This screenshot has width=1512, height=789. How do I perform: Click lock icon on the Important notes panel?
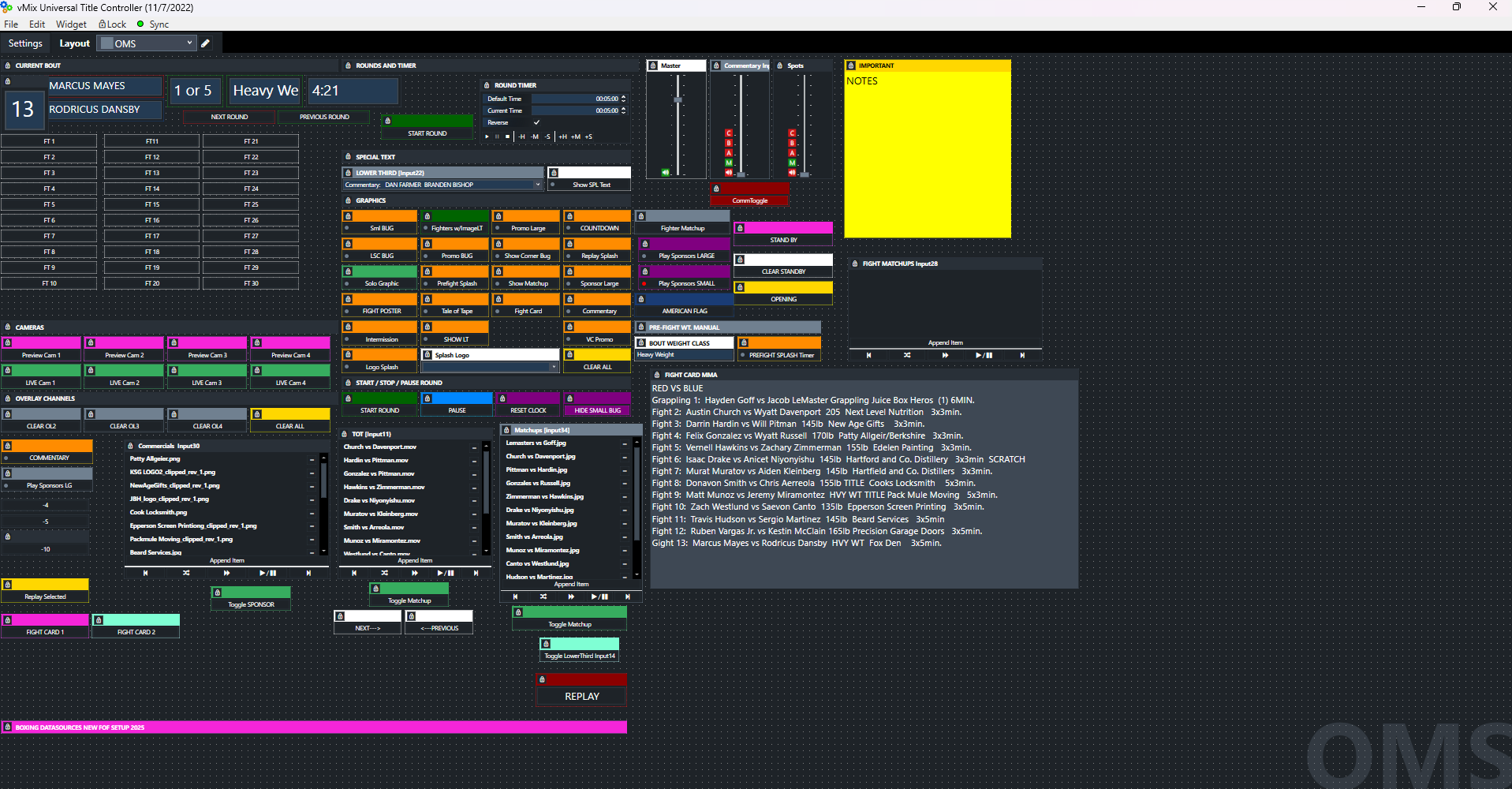click(851, 65)
